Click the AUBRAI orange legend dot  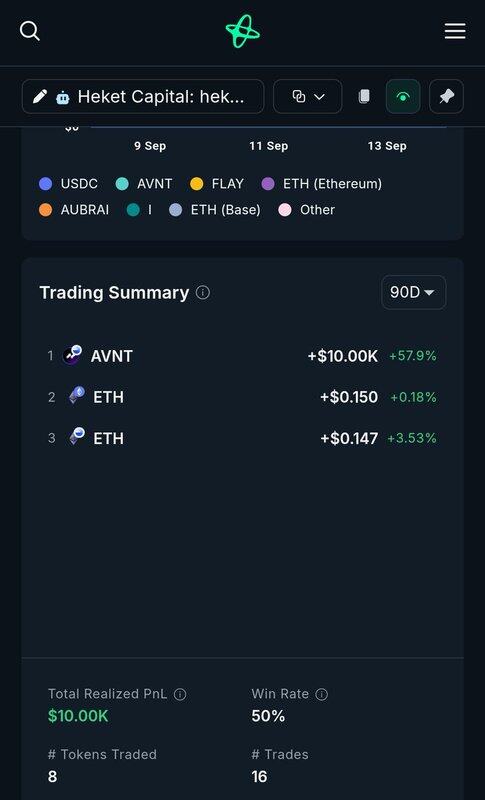(45, 210)
